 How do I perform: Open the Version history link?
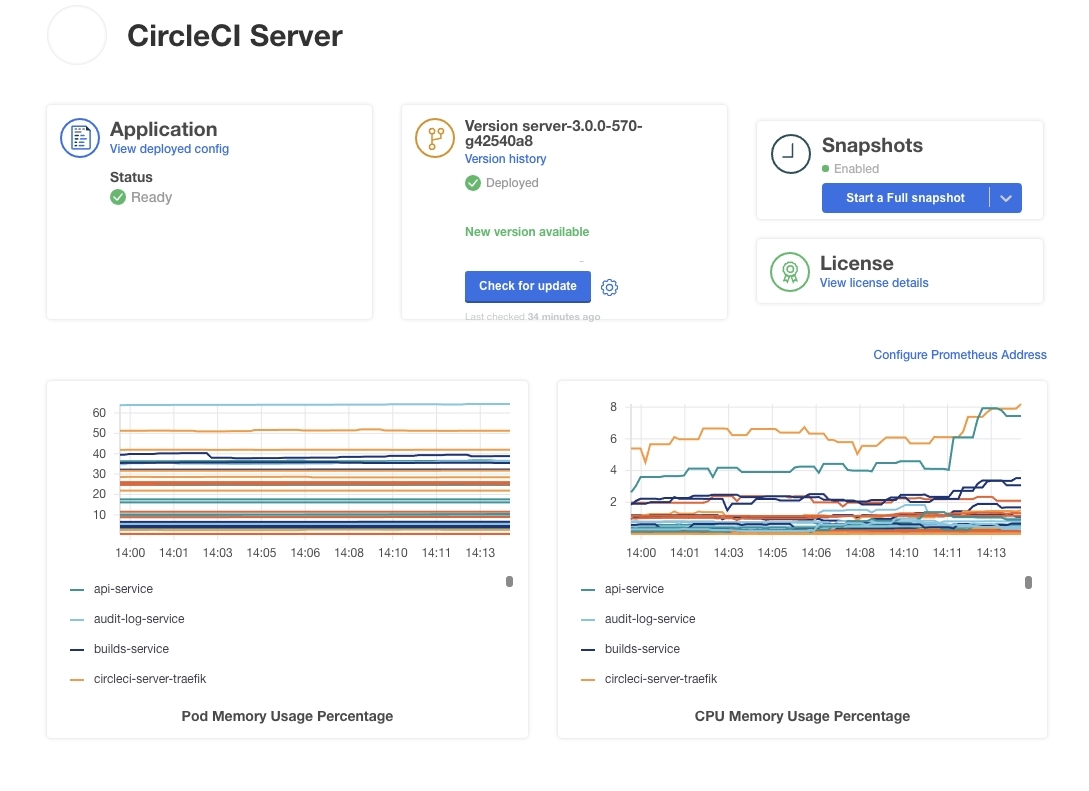pyautogui.click(x=505, y=159)
